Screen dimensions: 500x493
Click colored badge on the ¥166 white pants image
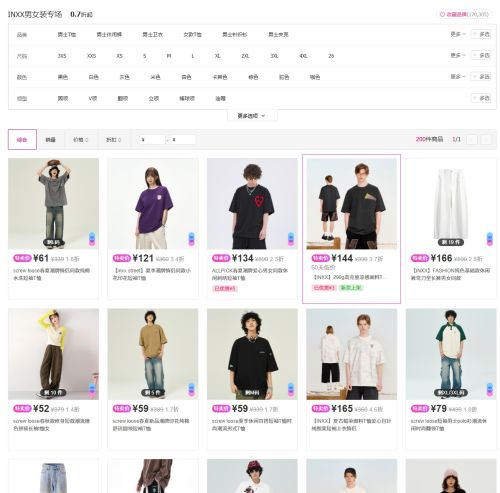pos(490,239)
